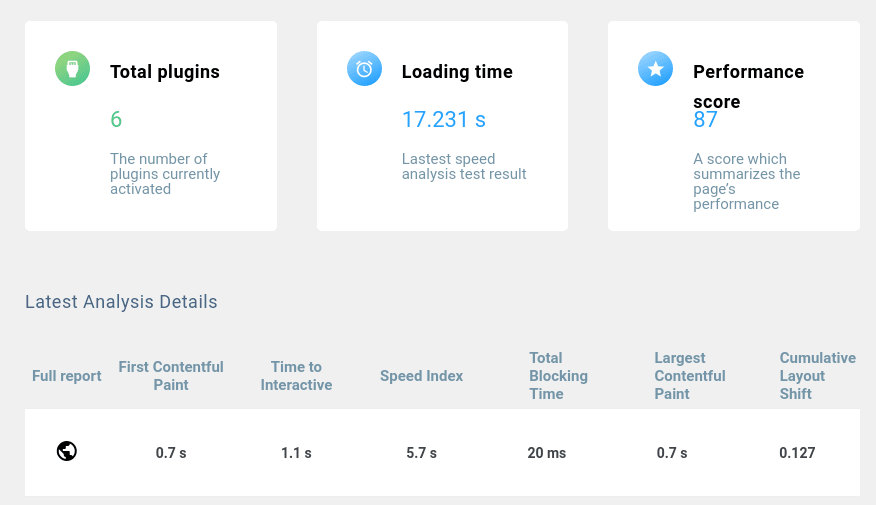Click the Total plugins heading
This screenshot has width=876, height=505.
click(x=165, y=72)
